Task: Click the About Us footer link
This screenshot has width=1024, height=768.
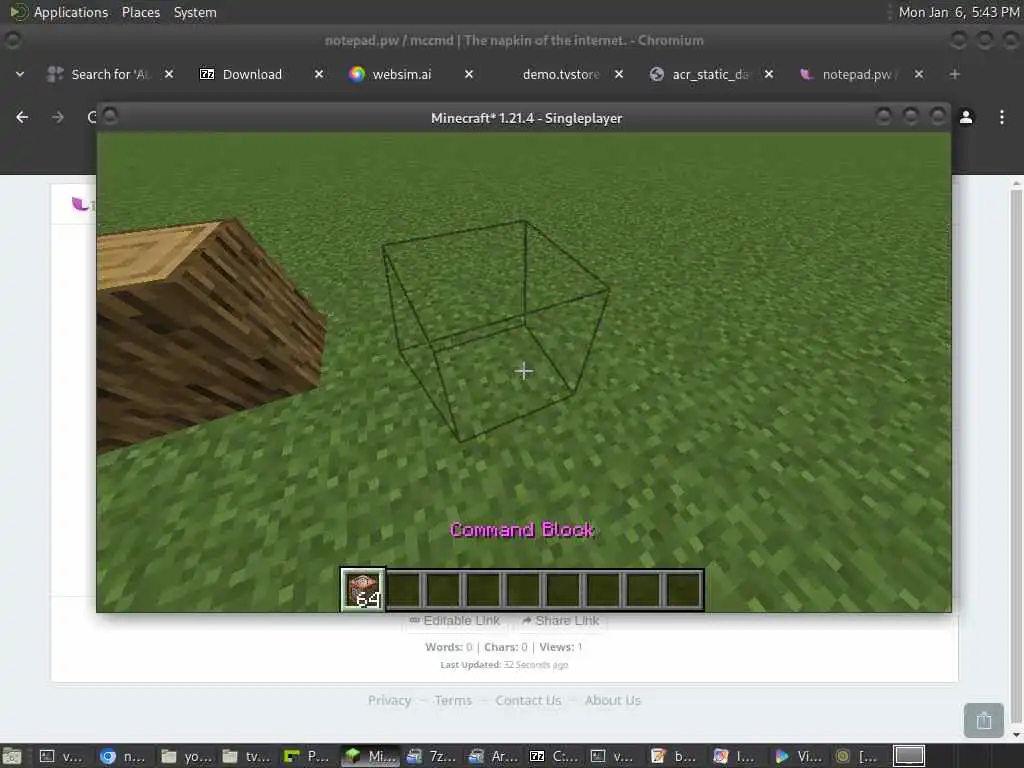Action: [613, 701]
